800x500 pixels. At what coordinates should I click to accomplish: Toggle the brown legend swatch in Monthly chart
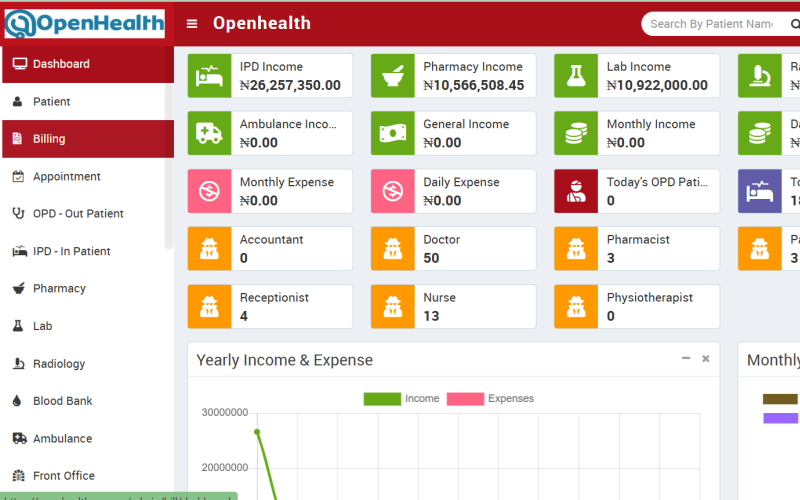point(780,399)
